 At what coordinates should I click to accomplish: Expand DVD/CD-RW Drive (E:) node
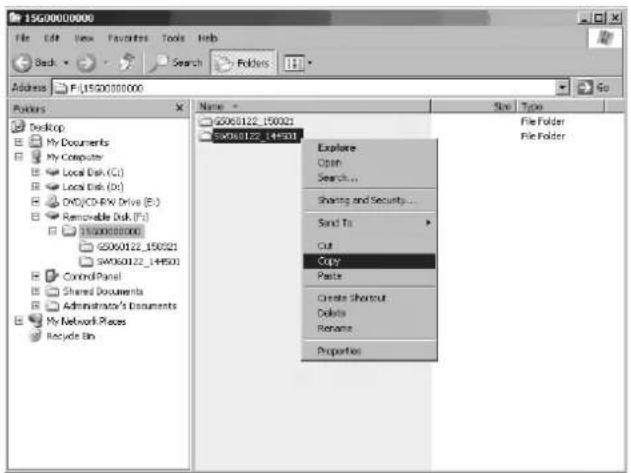point(36,201)
